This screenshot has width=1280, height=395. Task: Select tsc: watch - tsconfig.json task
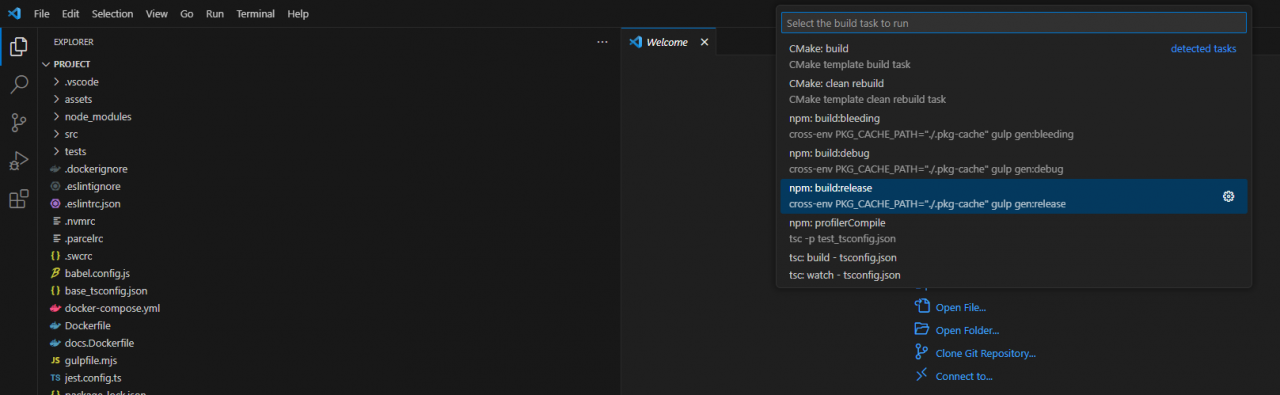pos(1014,275)
